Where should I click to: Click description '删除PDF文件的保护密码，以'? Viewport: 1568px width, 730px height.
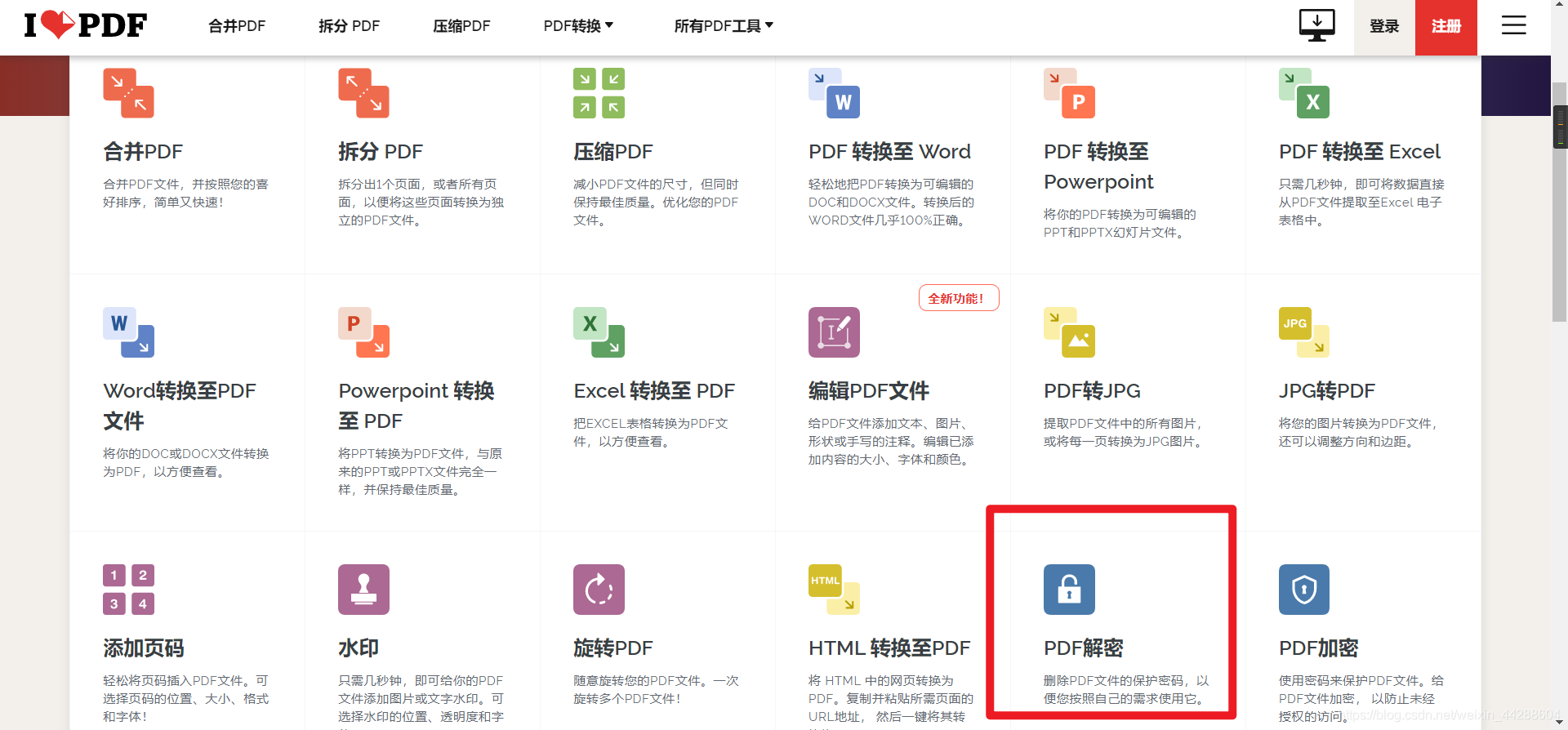click(1126, 681)
